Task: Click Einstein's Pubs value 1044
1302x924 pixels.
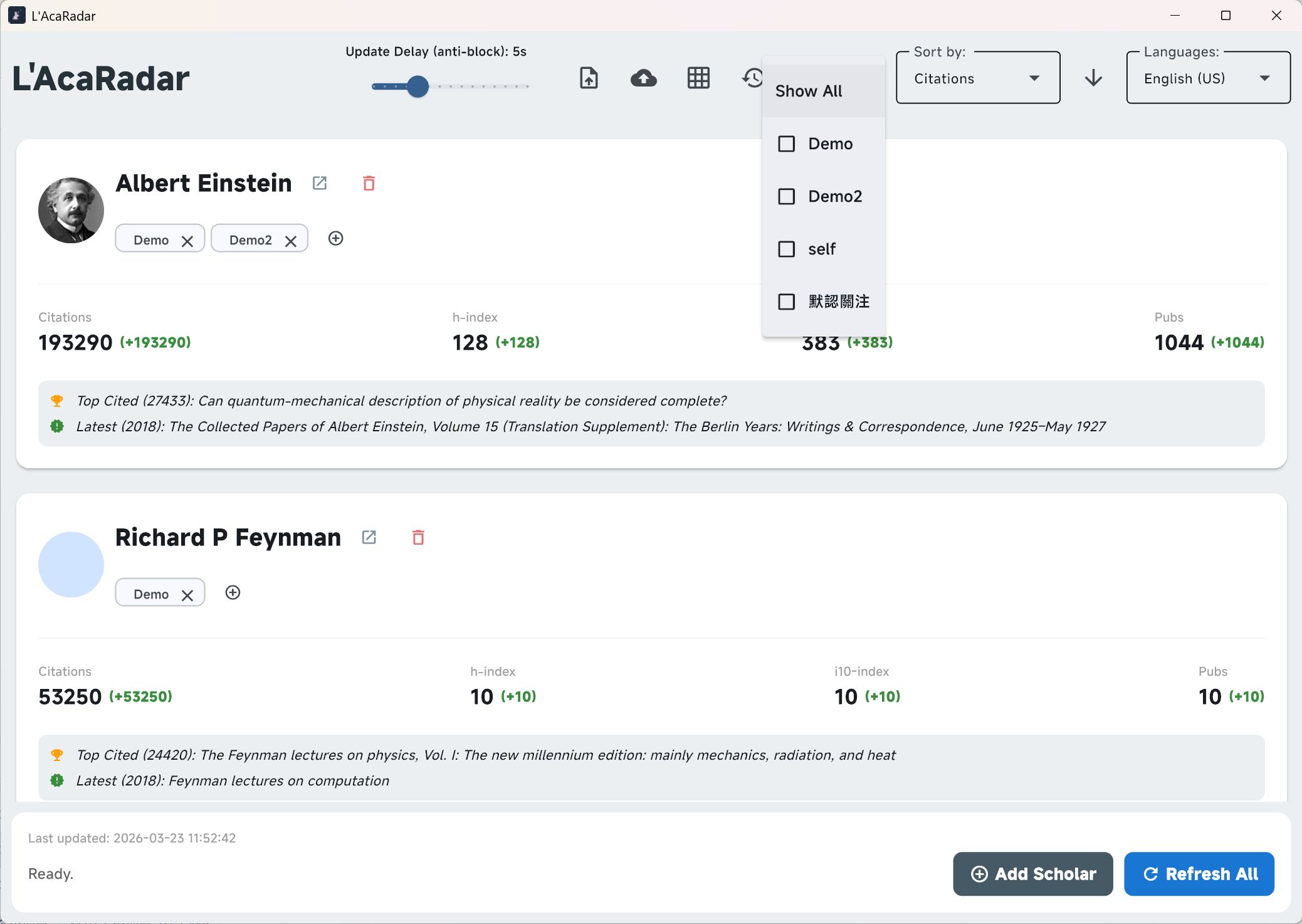Action: 1179,342
